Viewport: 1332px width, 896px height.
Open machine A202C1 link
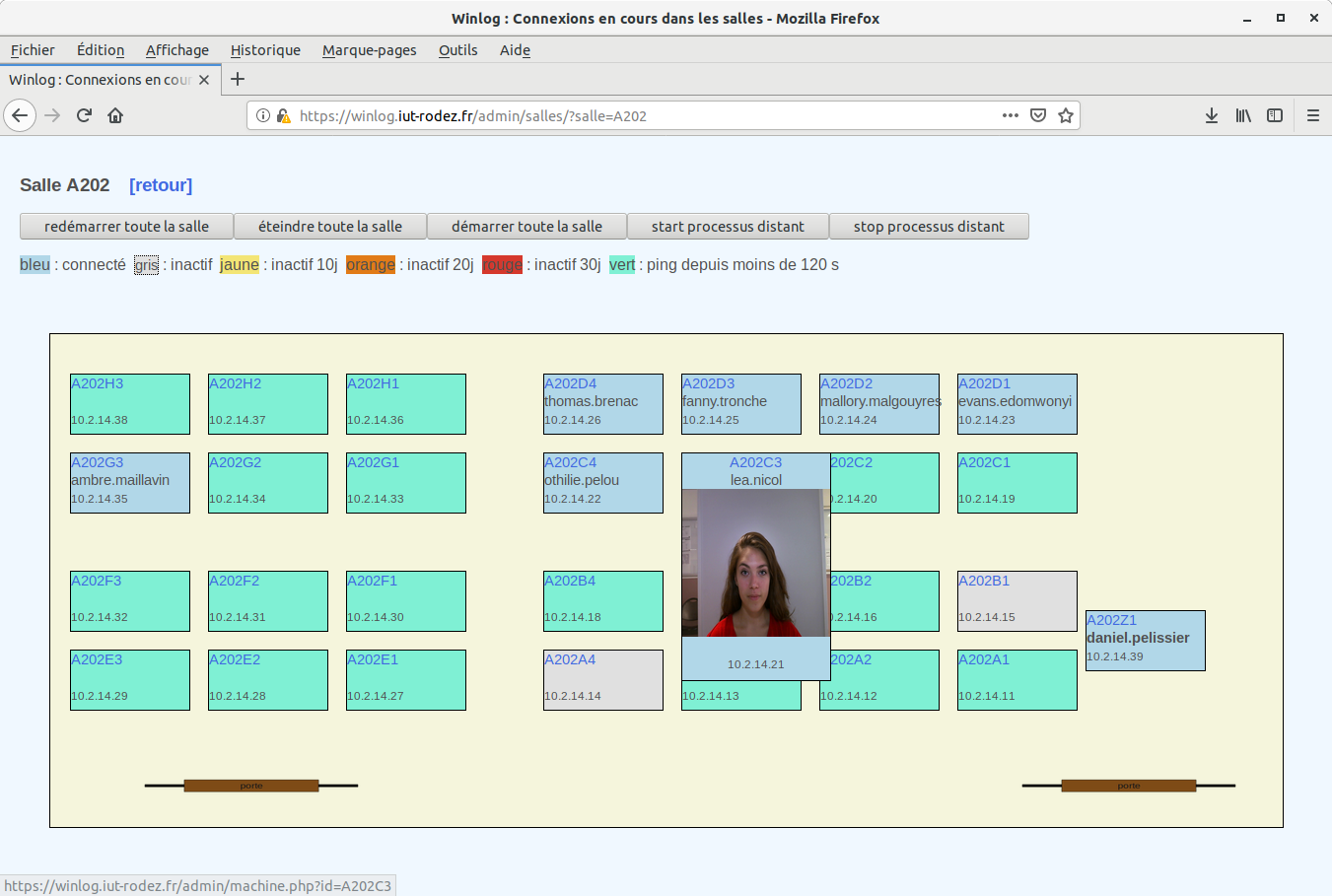point(984,462)
